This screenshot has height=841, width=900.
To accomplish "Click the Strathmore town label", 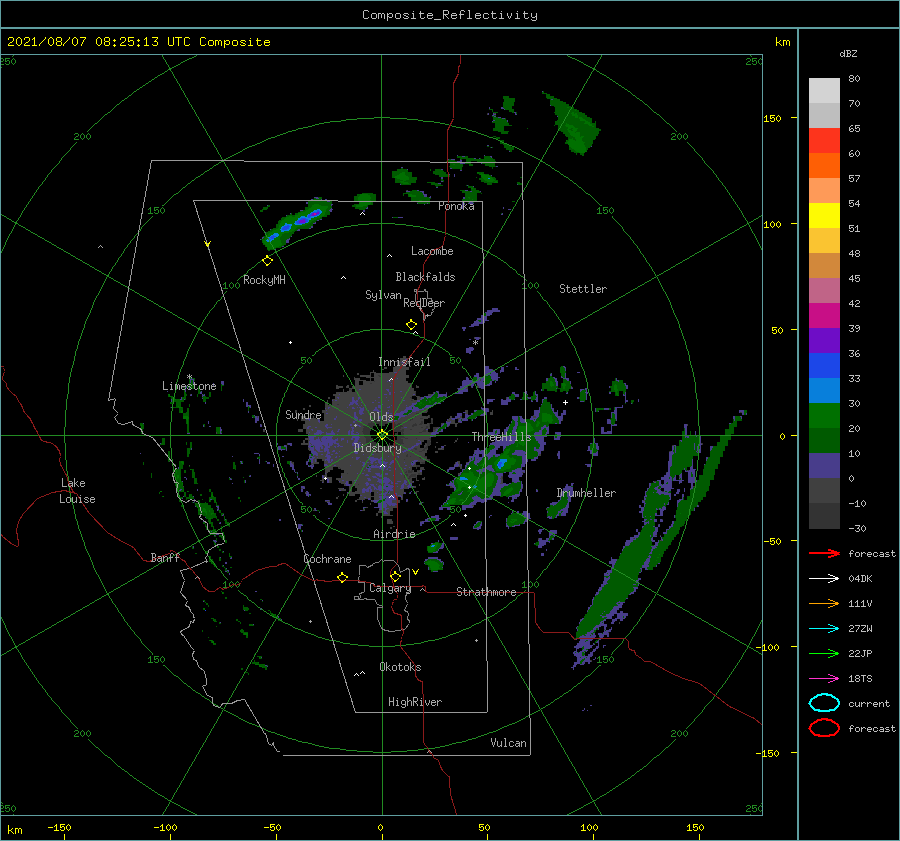I will coord(486,592).
